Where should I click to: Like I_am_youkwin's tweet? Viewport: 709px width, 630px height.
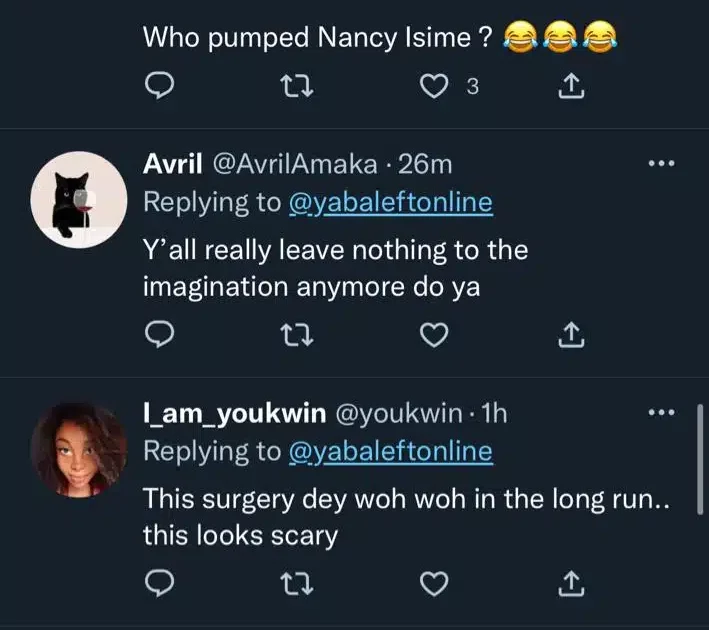point(433,582)
